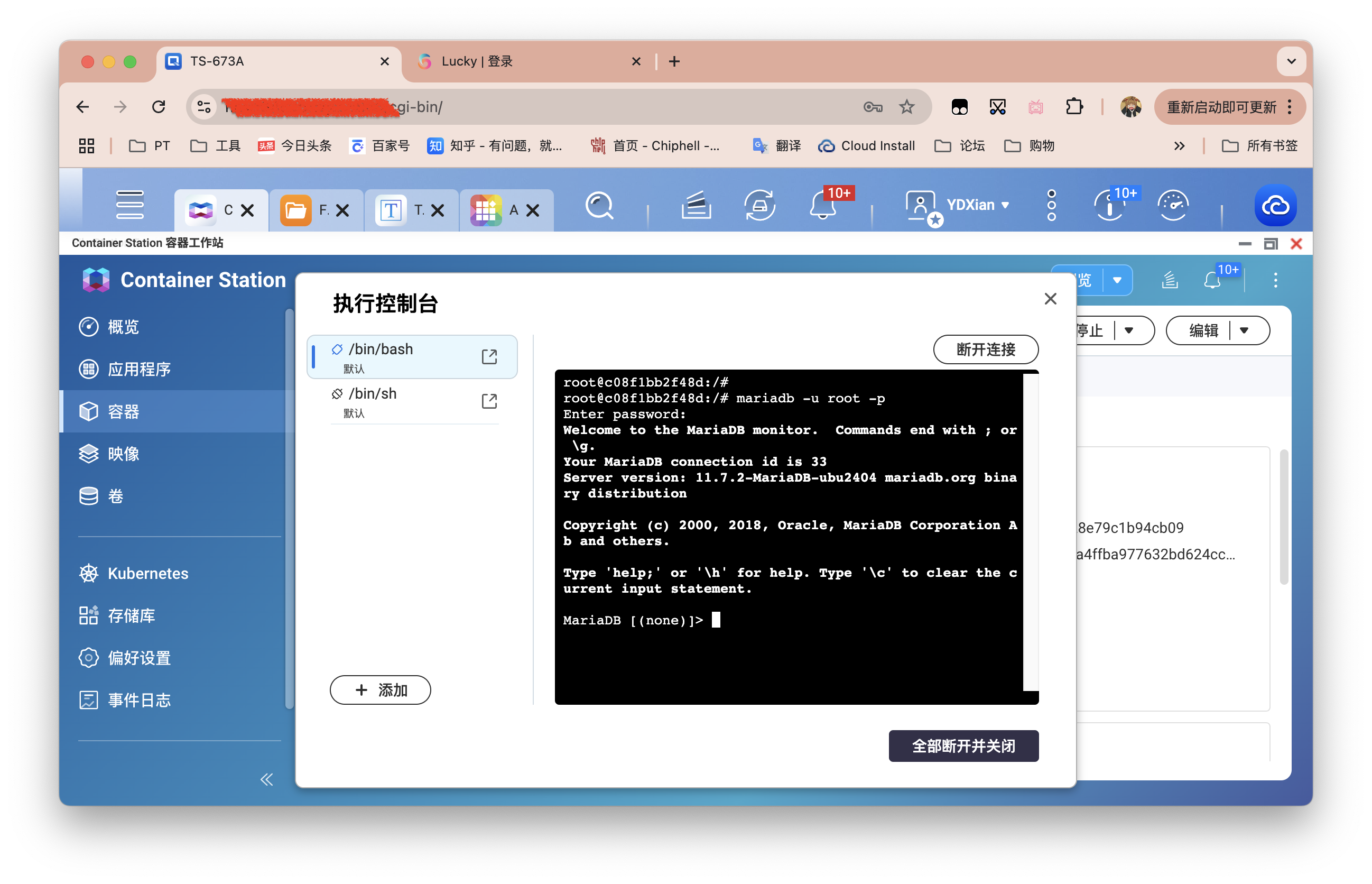Click the 编辑 button
The width and height of the screenshot is (1372, 884).
[x=1203, y=330]
